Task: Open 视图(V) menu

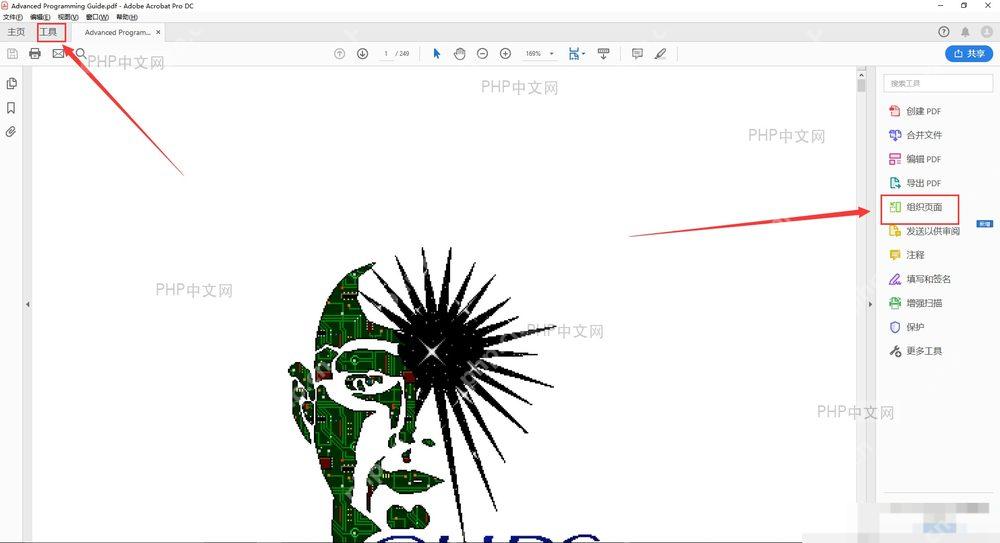Action: pyautogui.click(x=68, y=17)
